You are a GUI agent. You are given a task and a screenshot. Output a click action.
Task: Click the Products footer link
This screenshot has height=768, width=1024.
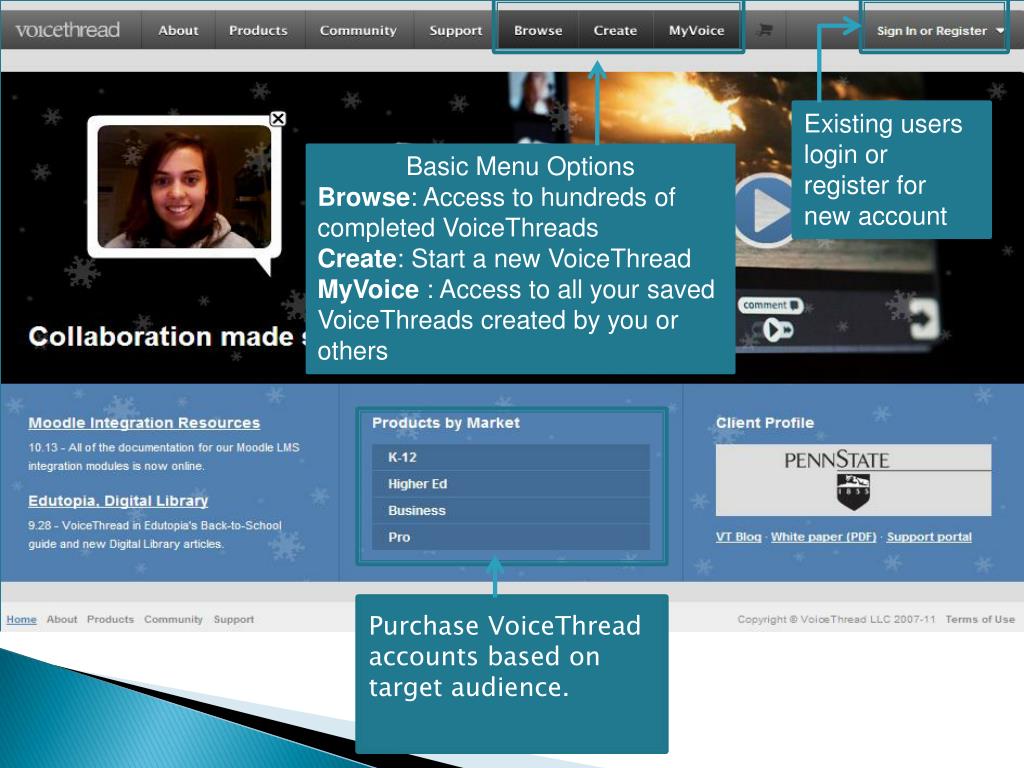[110, 619]
